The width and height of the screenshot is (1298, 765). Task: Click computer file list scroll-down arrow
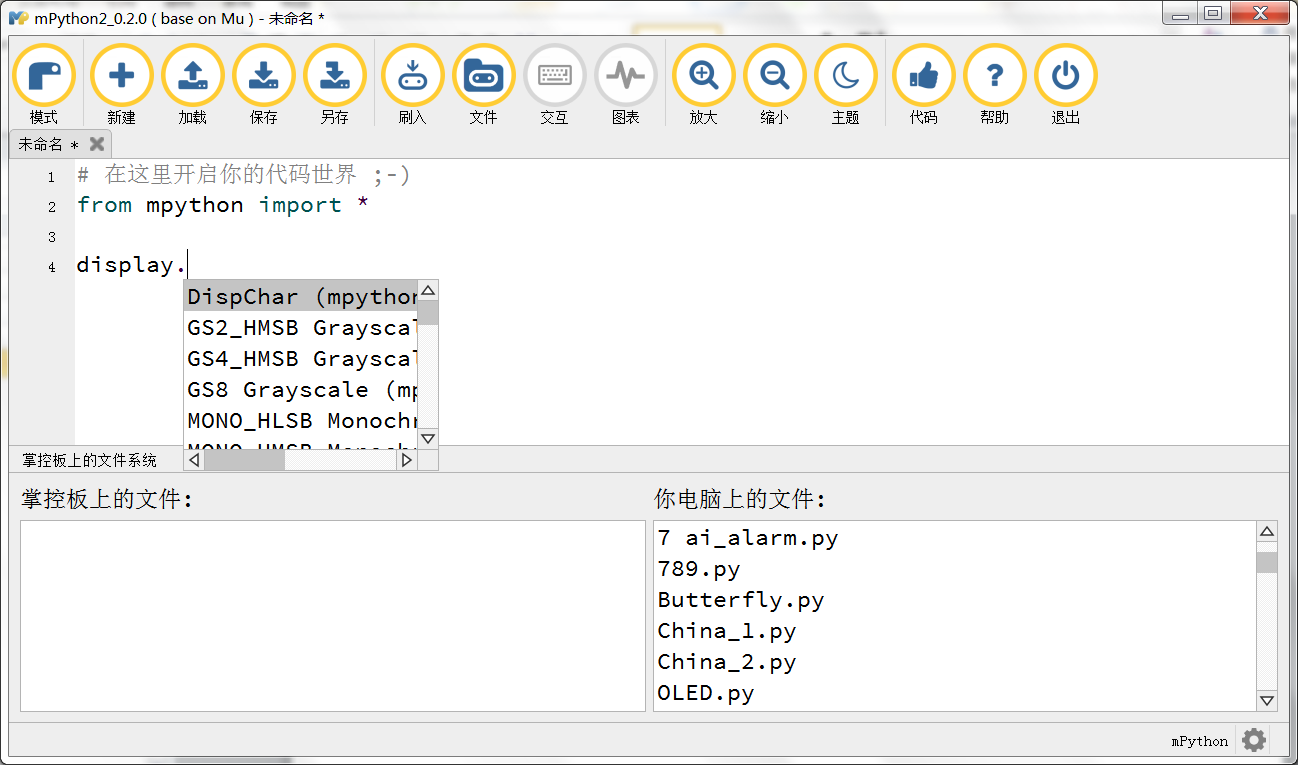(x=1267, y=700)
